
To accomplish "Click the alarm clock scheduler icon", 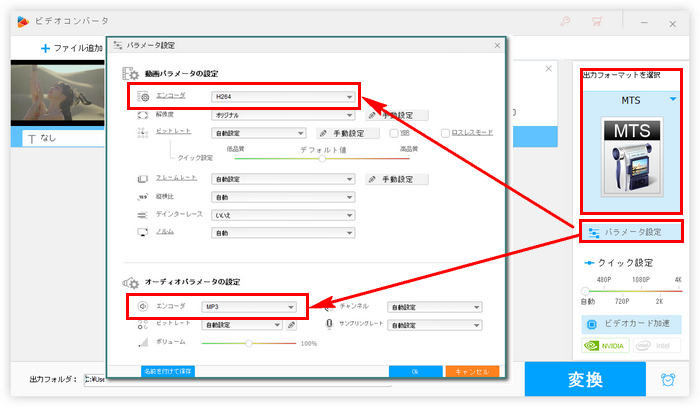I will pyautogui.click(x=667, y=379).
